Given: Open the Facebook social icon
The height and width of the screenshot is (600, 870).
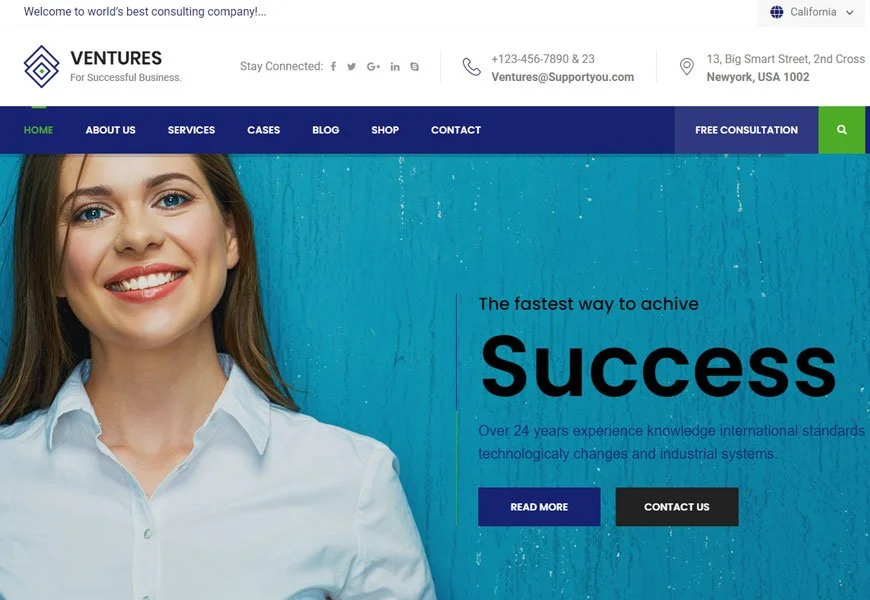Looking at the screenshot, I should pyautogui.click(x=333, y=67).
